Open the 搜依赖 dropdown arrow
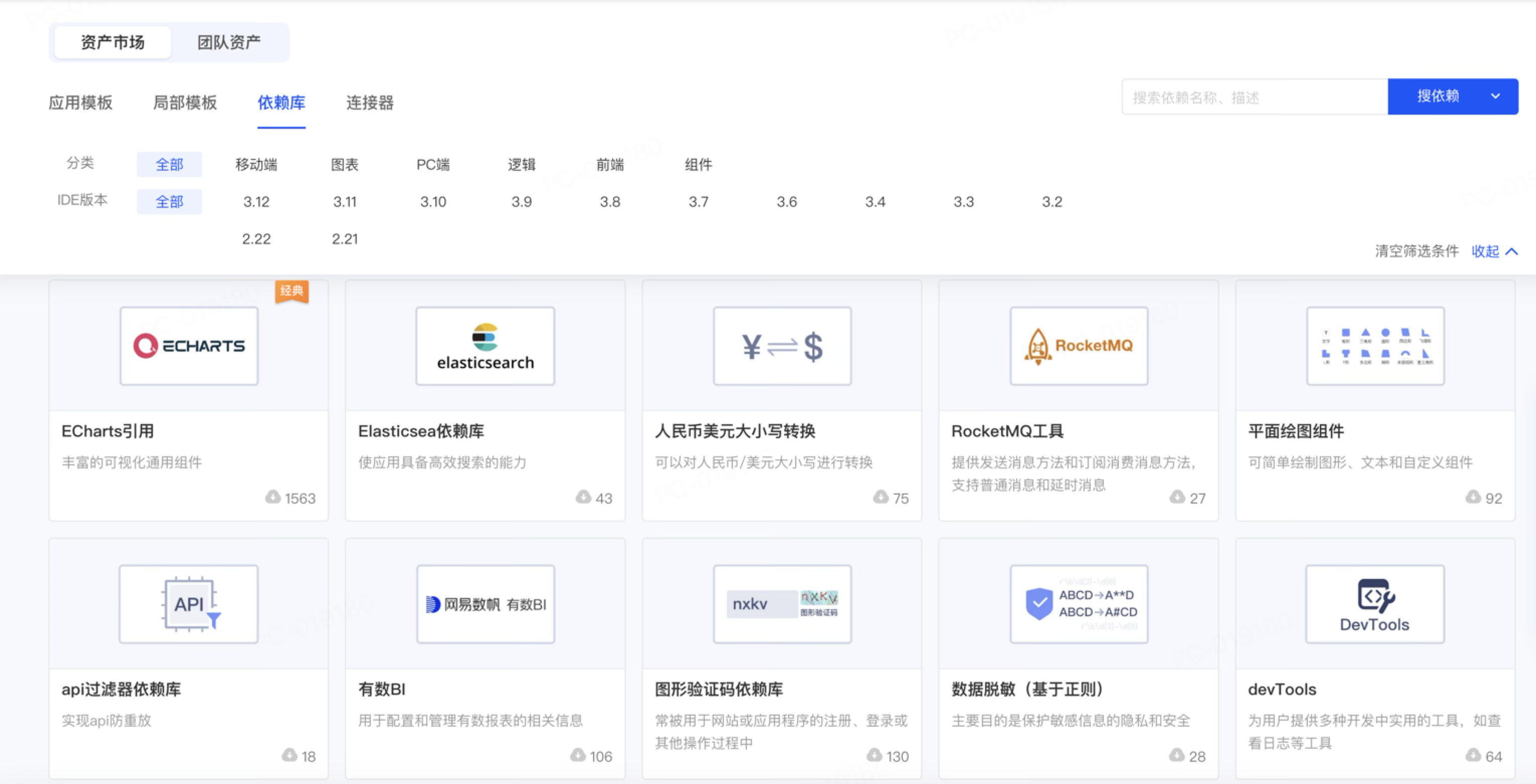Screen dimensions: 1536x784 [1495, 96]
